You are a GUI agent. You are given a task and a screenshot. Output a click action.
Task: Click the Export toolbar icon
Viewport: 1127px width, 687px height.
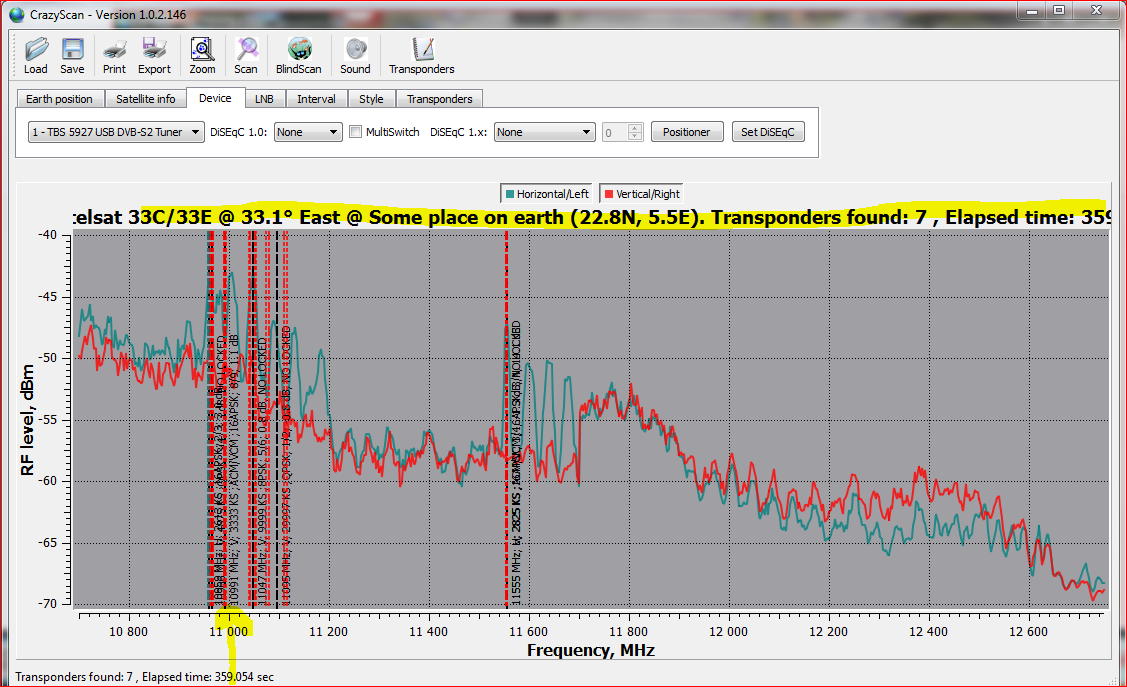[x=154, y=50]
